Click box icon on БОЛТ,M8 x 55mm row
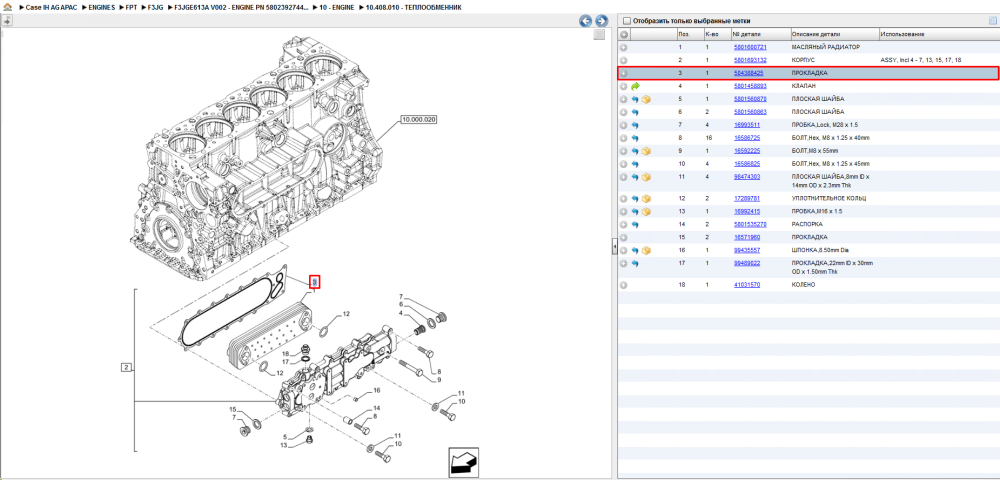Viewport: 1000px width, 480px height. (646, 151)
